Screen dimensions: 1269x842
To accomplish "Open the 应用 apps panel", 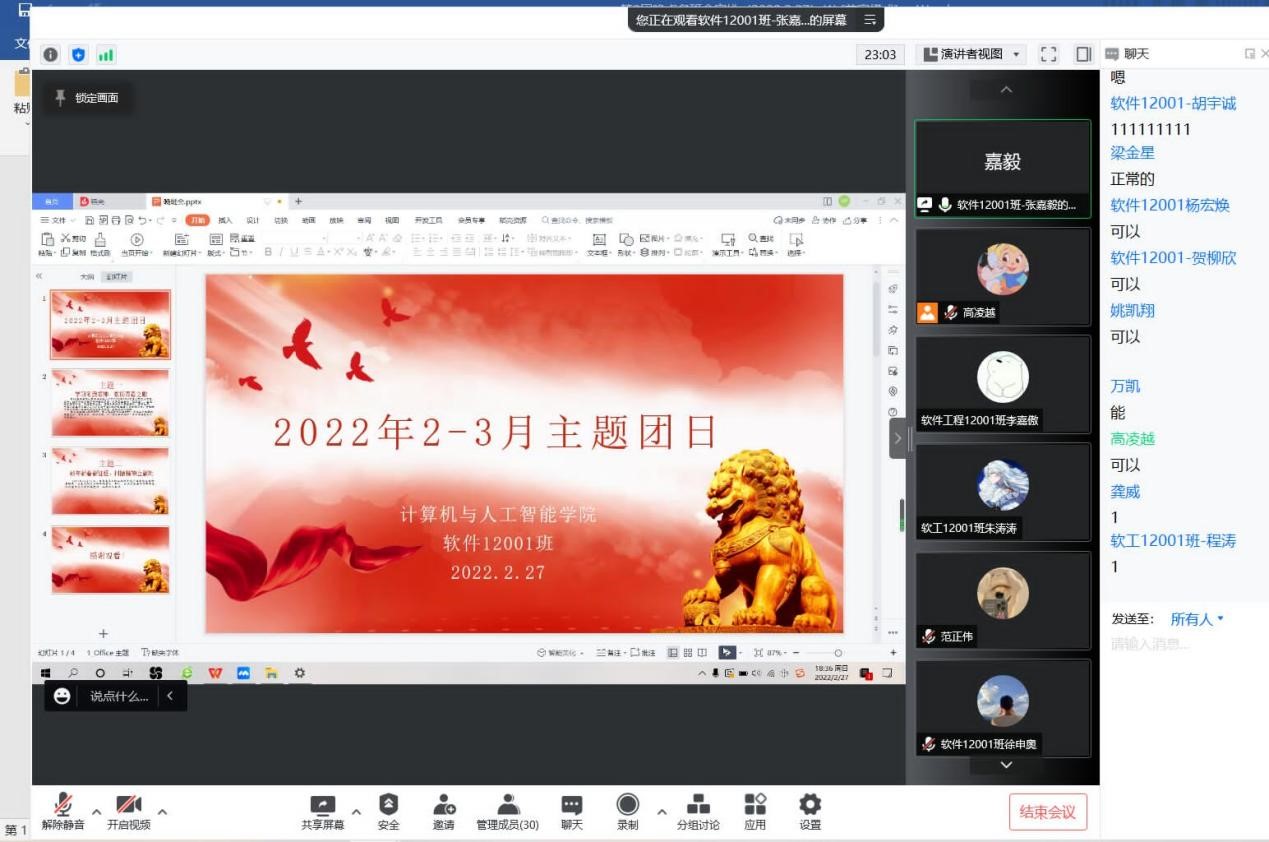I will pos(755,811).
